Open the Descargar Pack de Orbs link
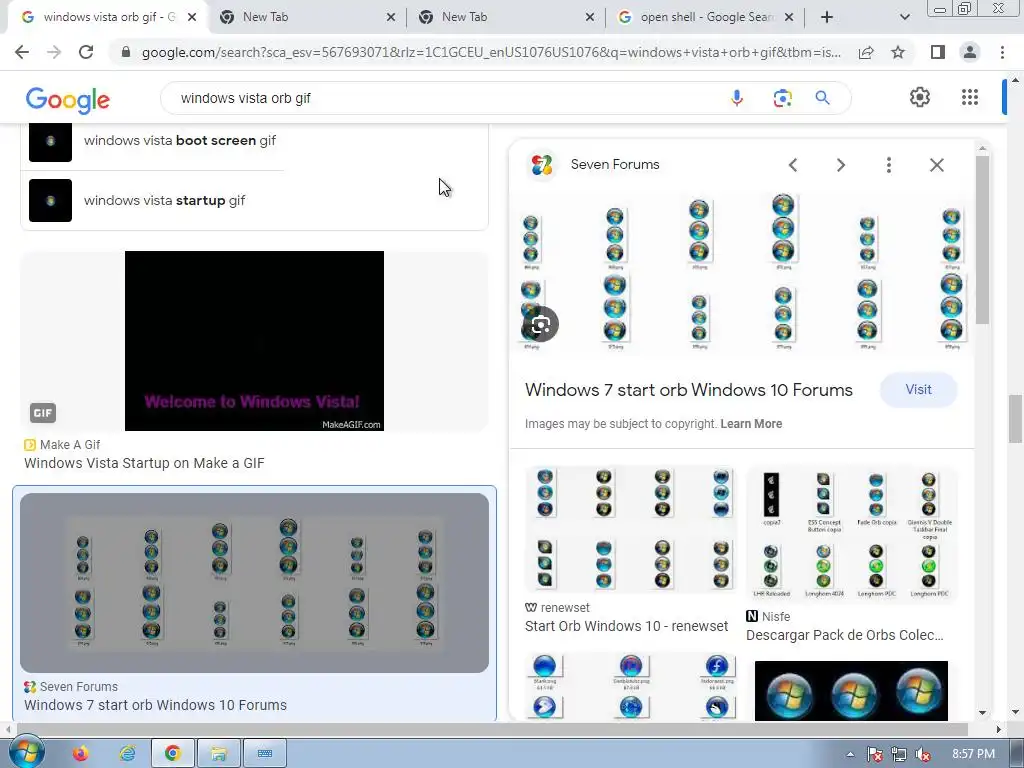 click(844, 635)
